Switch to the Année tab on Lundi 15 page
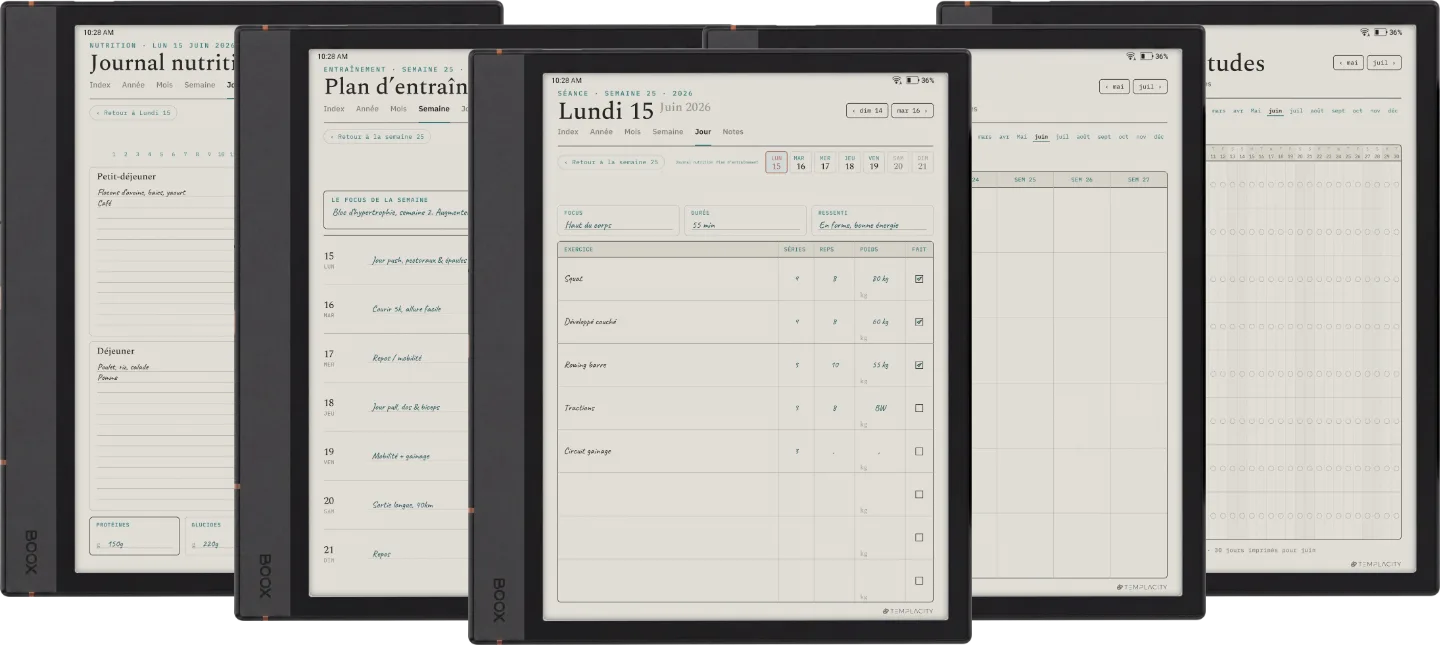This screenshot has height=646, width=1440. [601, 132]
